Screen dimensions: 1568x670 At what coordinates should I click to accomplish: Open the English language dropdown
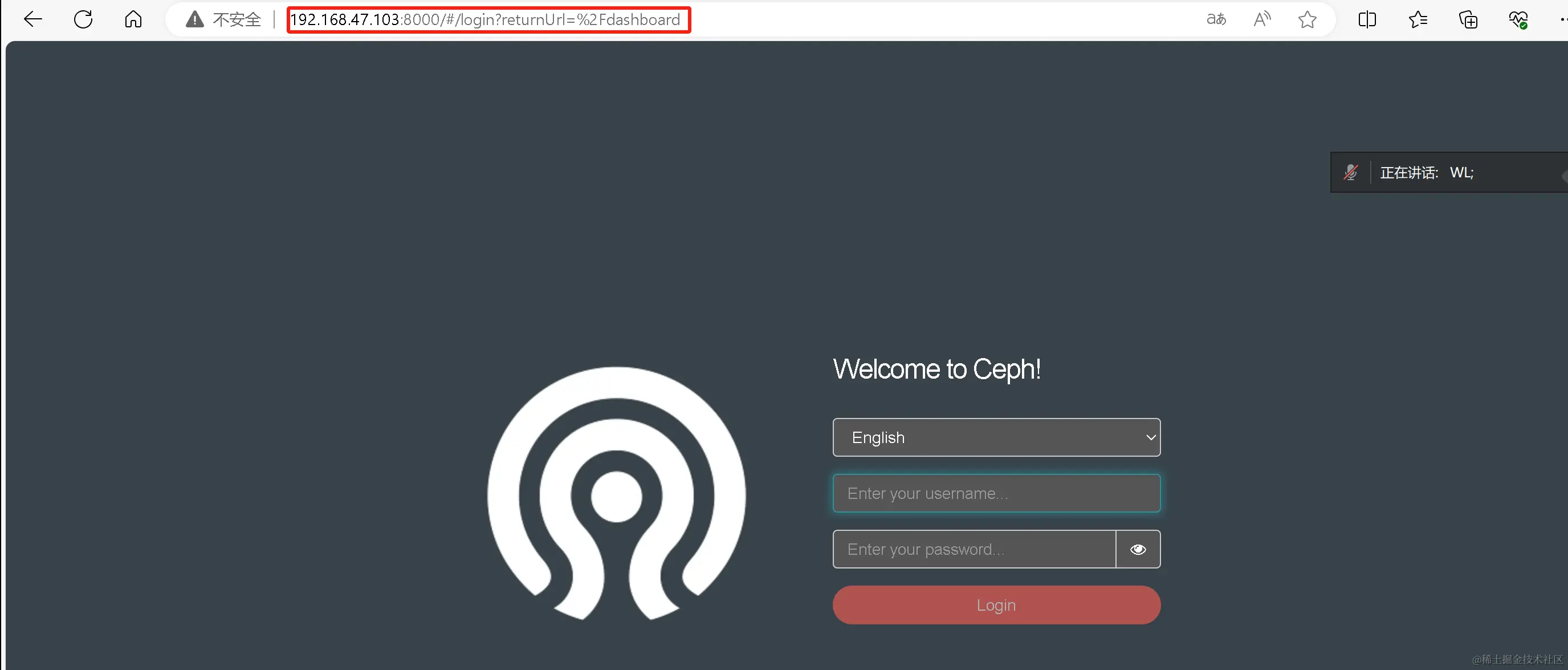point(996,437)
